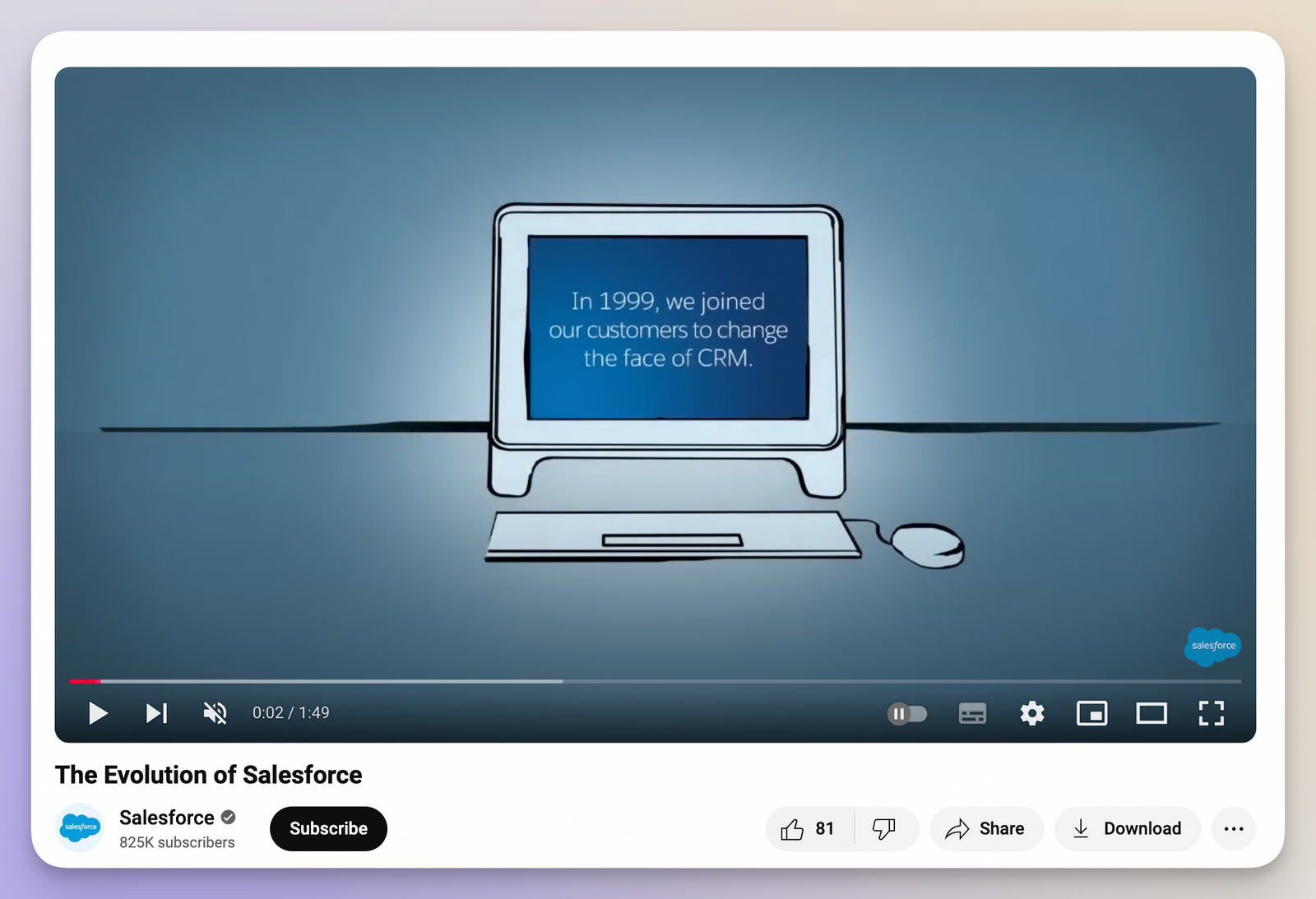Enter Theater mode
1316x899 pixels.
[x=1151, y=713]
